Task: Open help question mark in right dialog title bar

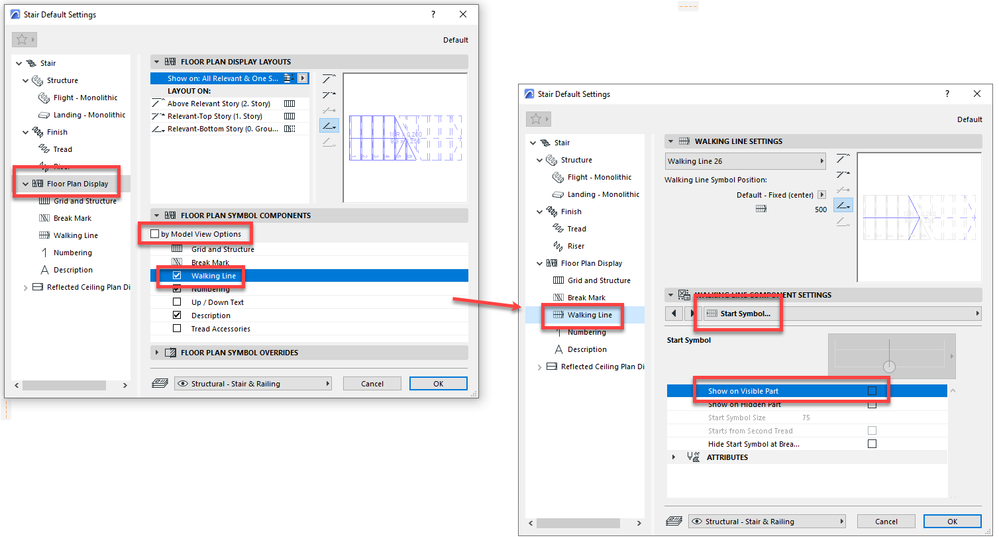Action: click(x=947, y=94)
